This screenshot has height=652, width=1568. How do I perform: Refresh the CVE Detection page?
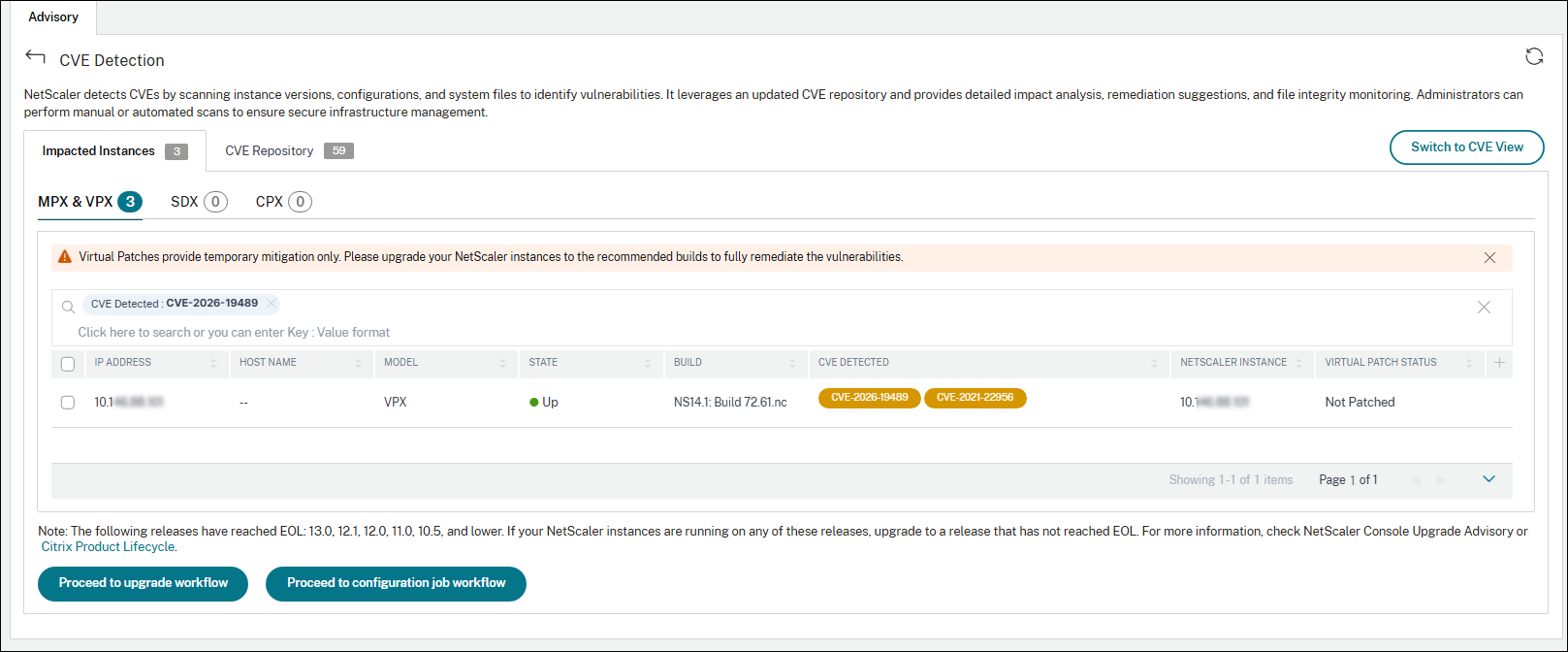point(1534,56)
